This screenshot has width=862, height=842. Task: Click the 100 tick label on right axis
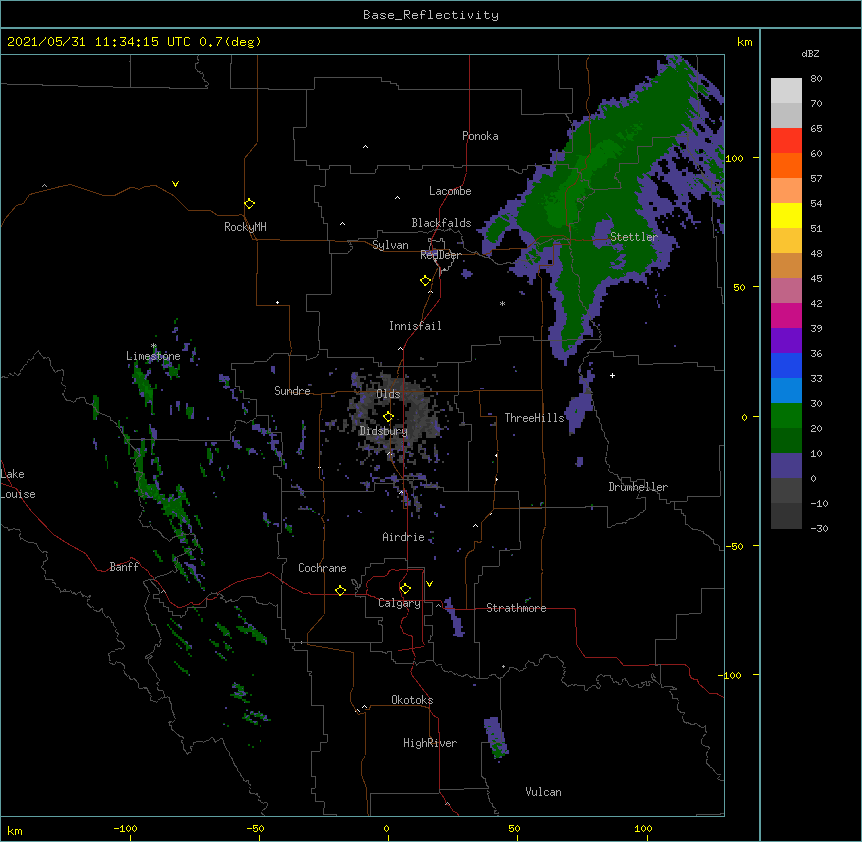click(x=734, y=158)
